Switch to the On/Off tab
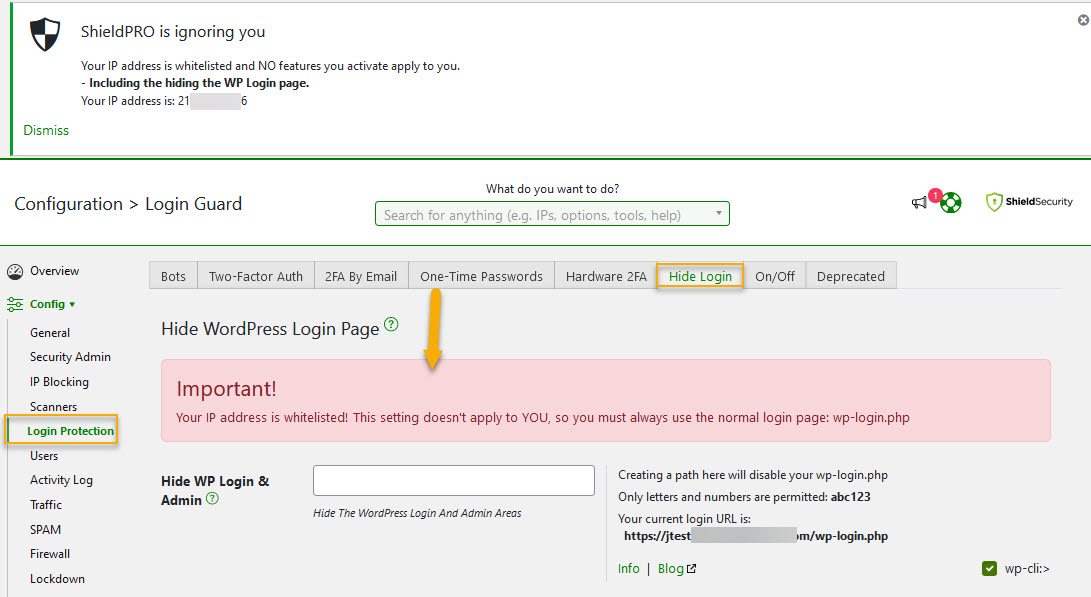The image size is (1091, 597). pos(775,276)
